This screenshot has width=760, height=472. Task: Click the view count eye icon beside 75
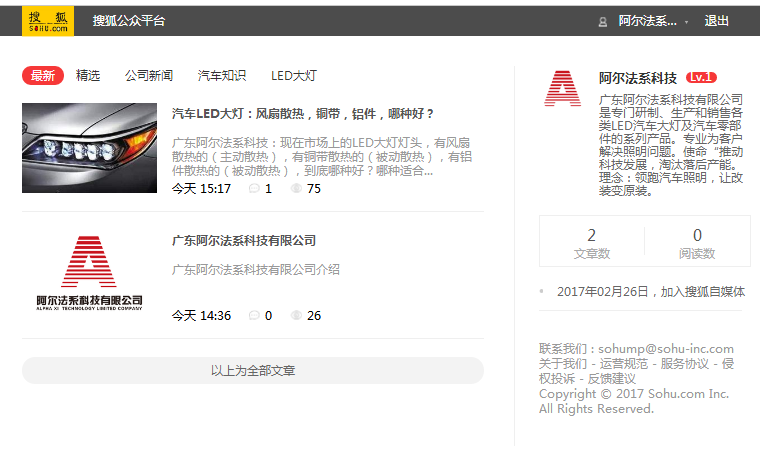click(x=296, y=189)
